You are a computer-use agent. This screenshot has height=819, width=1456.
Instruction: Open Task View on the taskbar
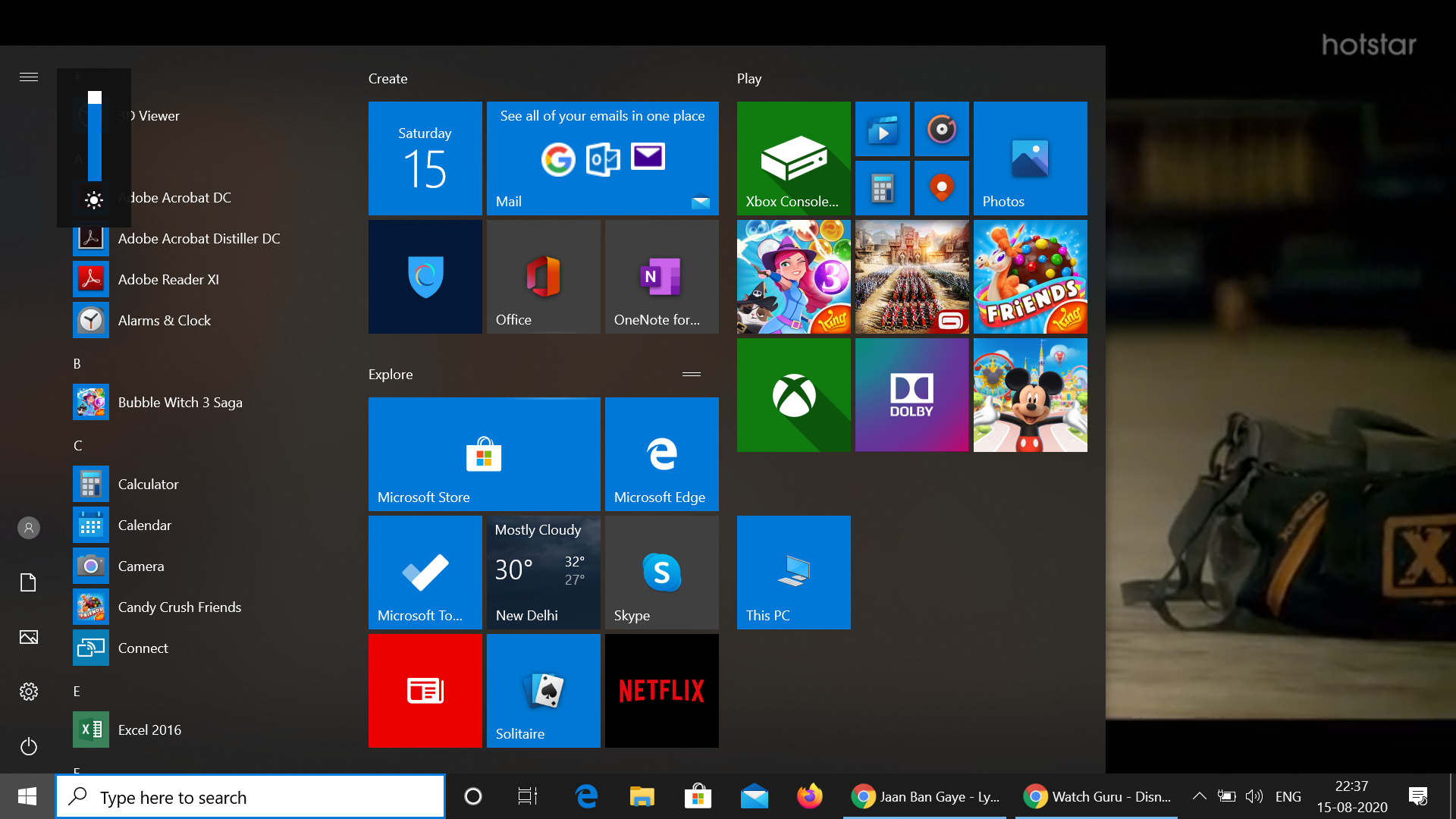[528, 796]
